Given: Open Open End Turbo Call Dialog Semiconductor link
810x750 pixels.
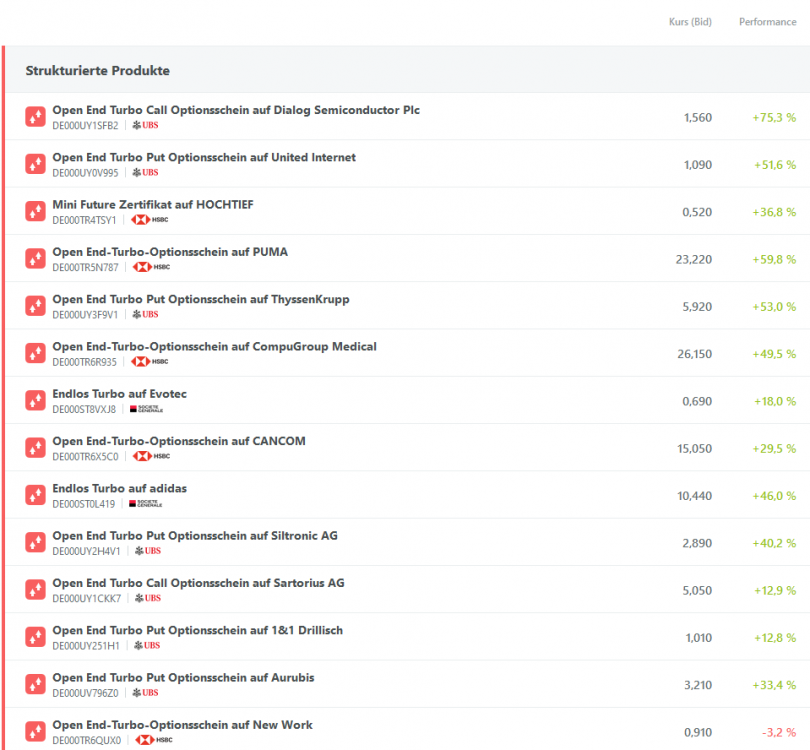Looking at the screenshot, I should point(236,110).
